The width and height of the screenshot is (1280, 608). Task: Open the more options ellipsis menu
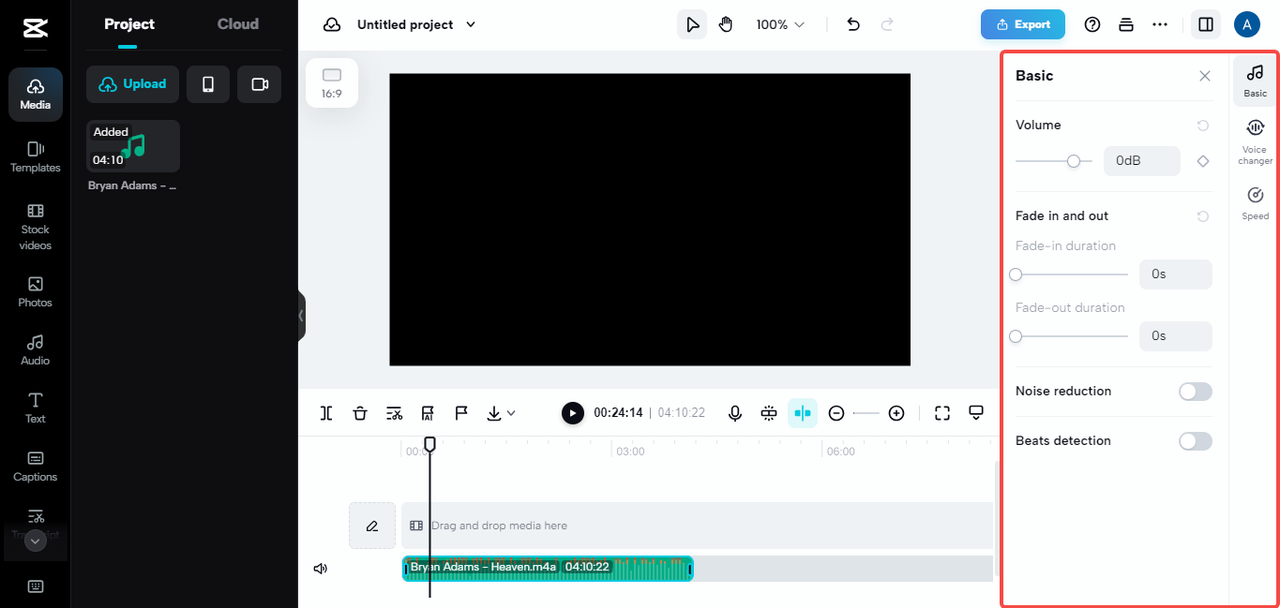click(x=1160, y=24)
